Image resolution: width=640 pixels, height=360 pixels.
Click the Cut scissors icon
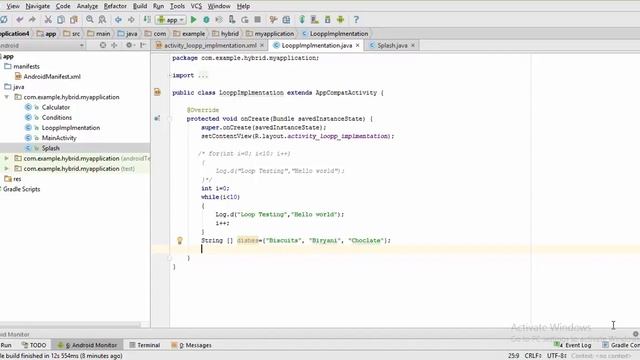tap(48, 20)
